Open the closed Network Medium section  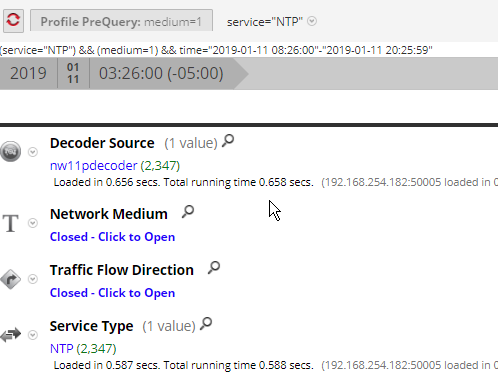click(112, 237)
